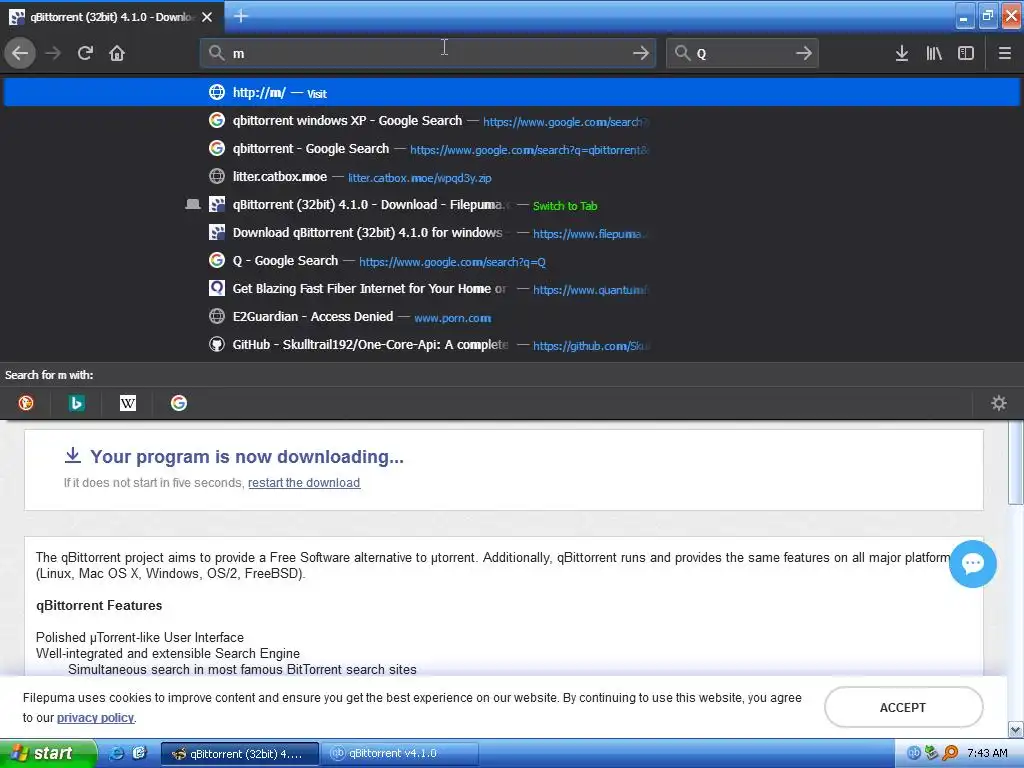Open the Library bookmarks and history icon
The height and width of the screenshot is (768, 1024).
tap(934, 53)
